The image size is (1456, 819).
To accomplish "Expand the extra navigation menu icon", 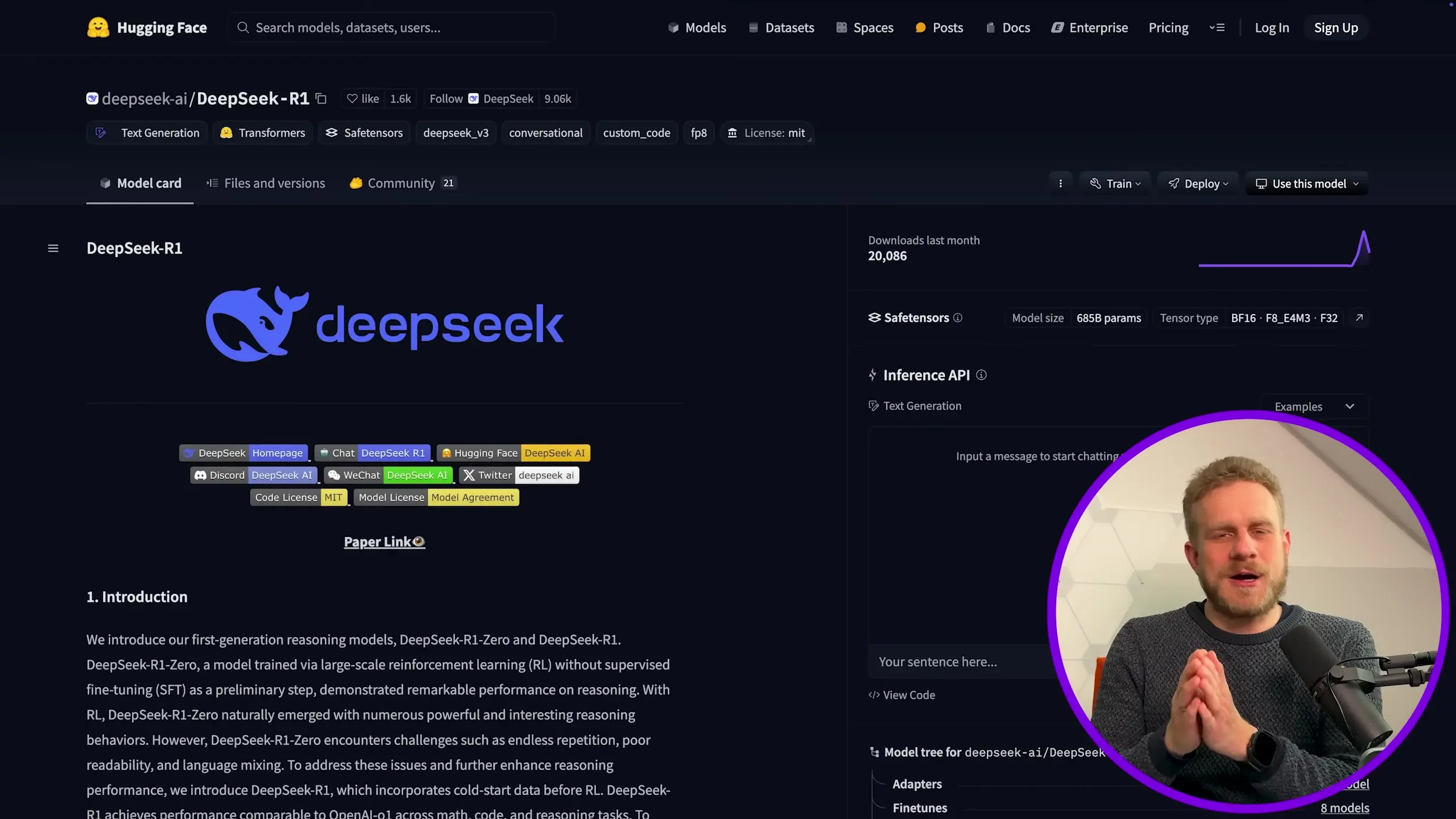I will click(1217, 27).
